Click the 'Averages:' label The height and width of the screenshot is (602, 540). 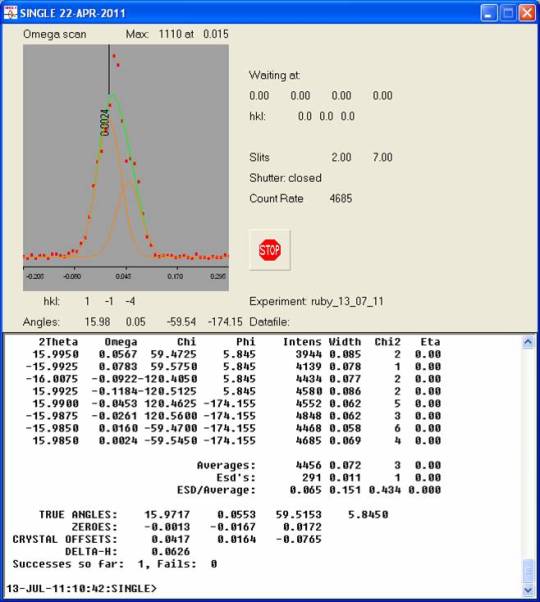(x=226, y=465)
